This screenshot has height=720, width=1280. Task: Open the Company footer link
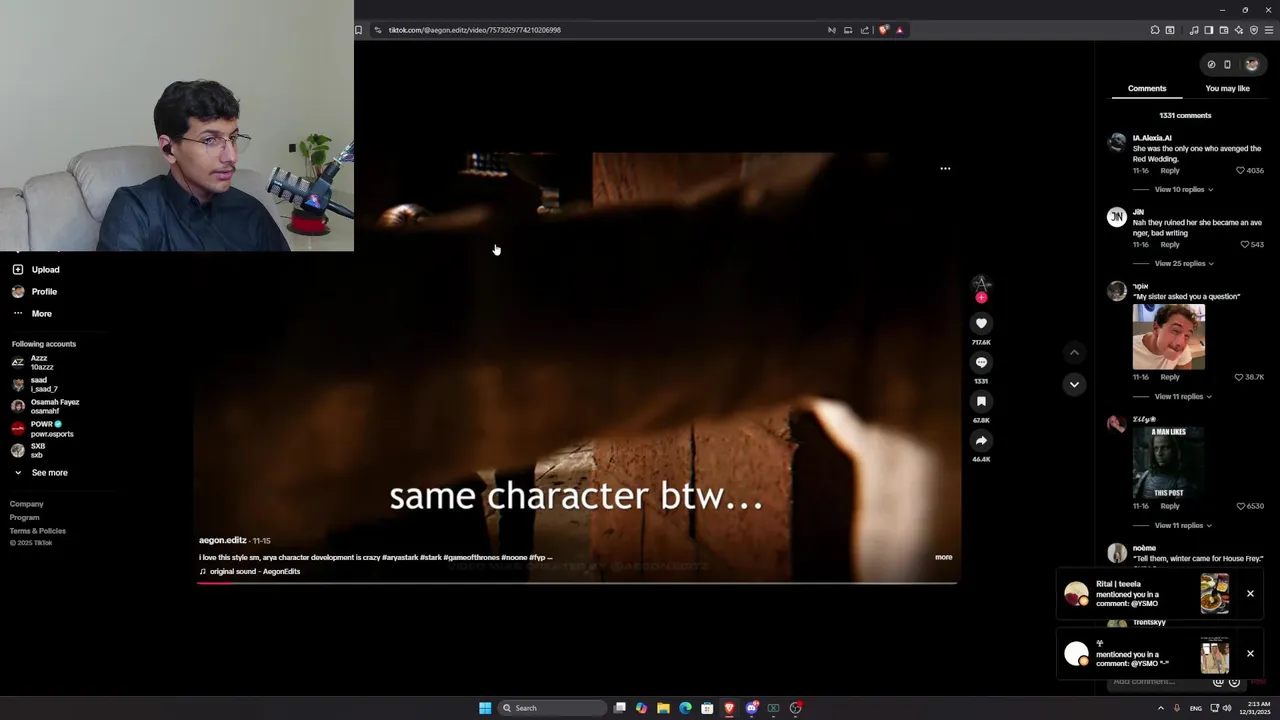point(27,504)
